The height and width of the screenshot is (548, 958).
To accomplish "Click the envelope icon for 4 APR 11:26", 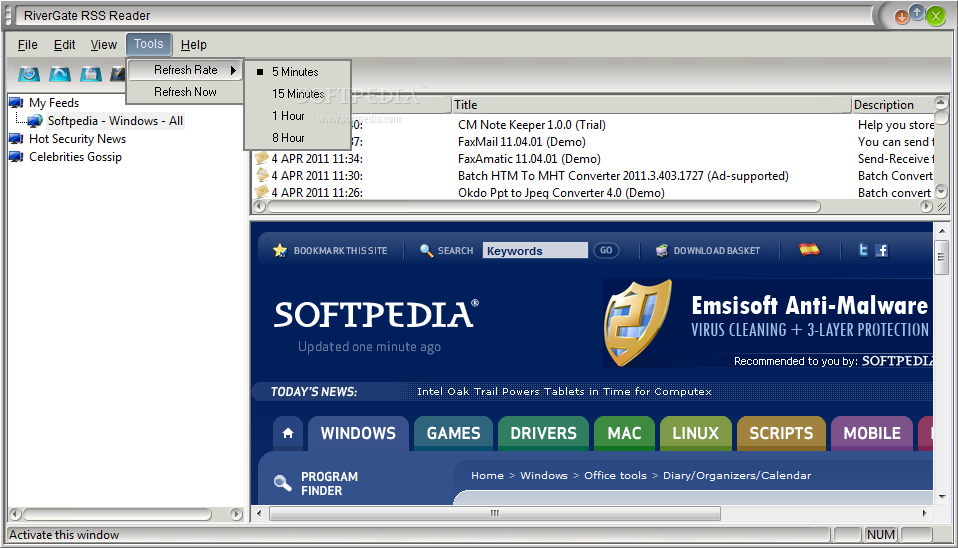I will [262, 192].
